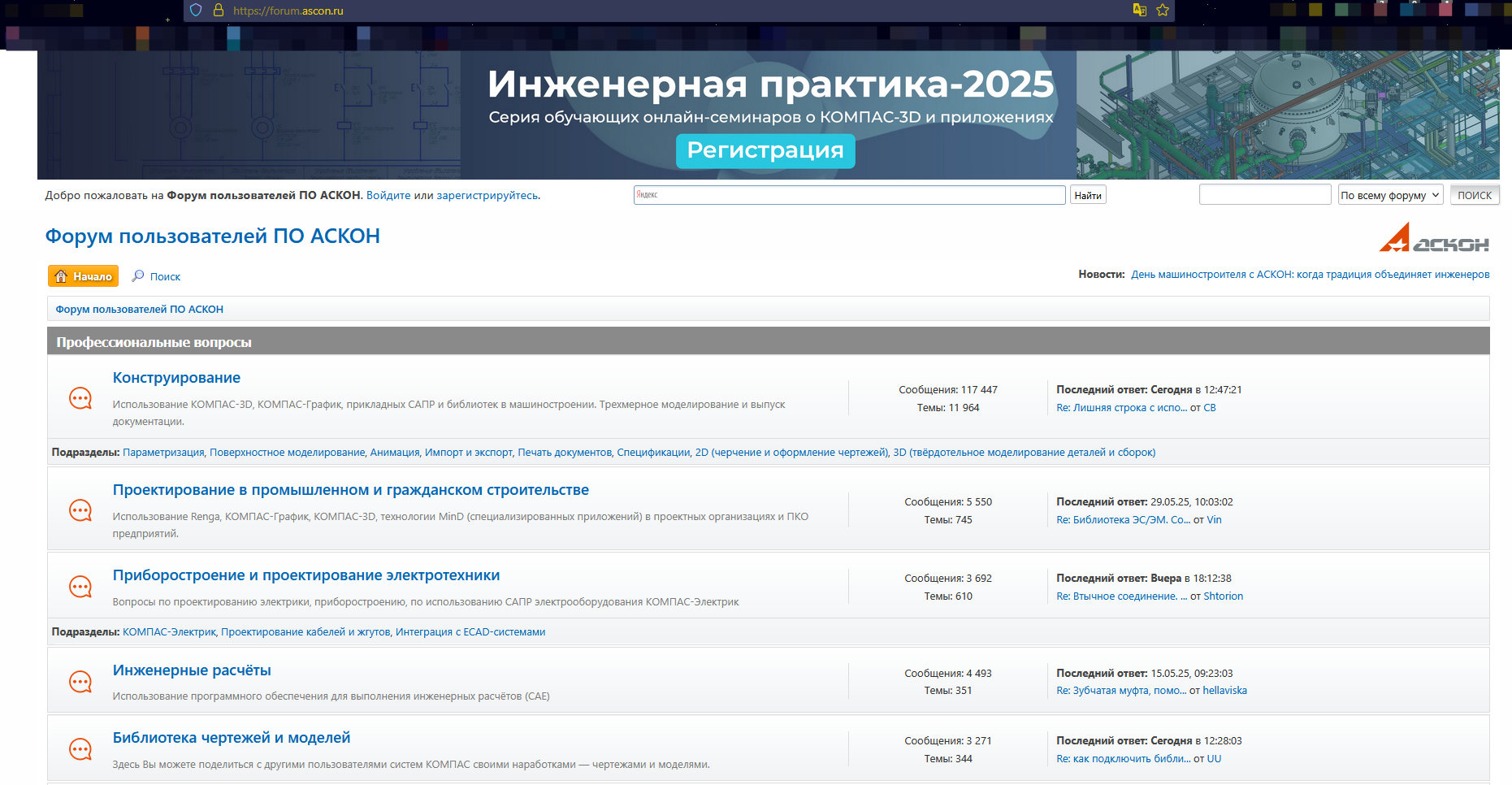Click the translate page icon in address bar
The height and width of the screenshot is (785, 1512).
click(1140, 11)
